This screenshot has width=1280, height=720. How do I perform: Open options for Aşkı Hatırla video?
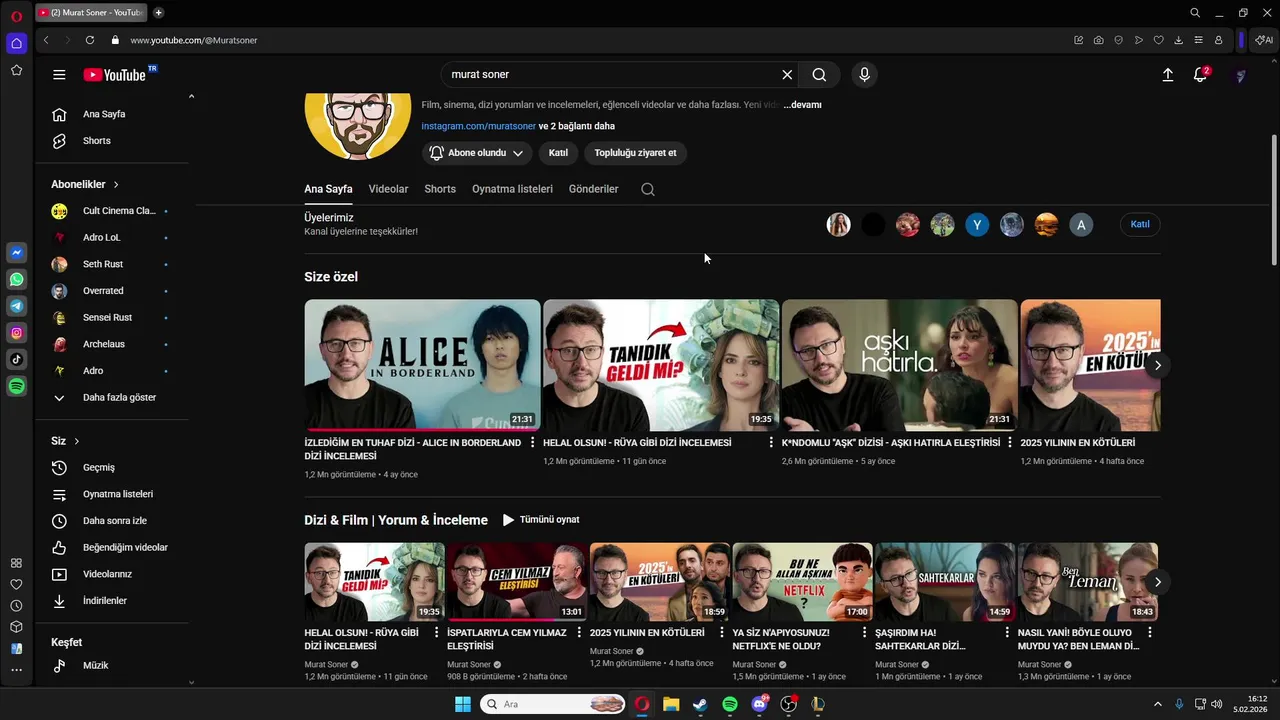1009,443
